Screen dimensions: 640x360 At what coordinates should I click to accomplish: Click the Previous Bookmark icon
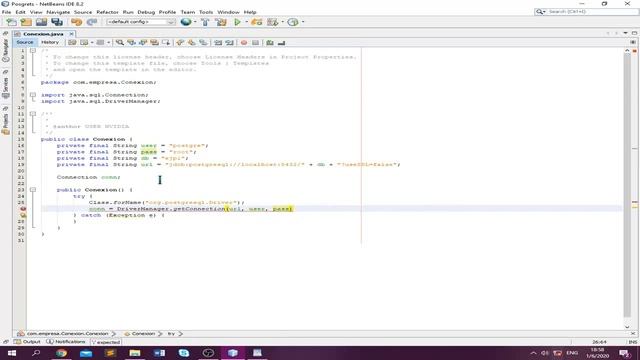click(x=180, y=42)
